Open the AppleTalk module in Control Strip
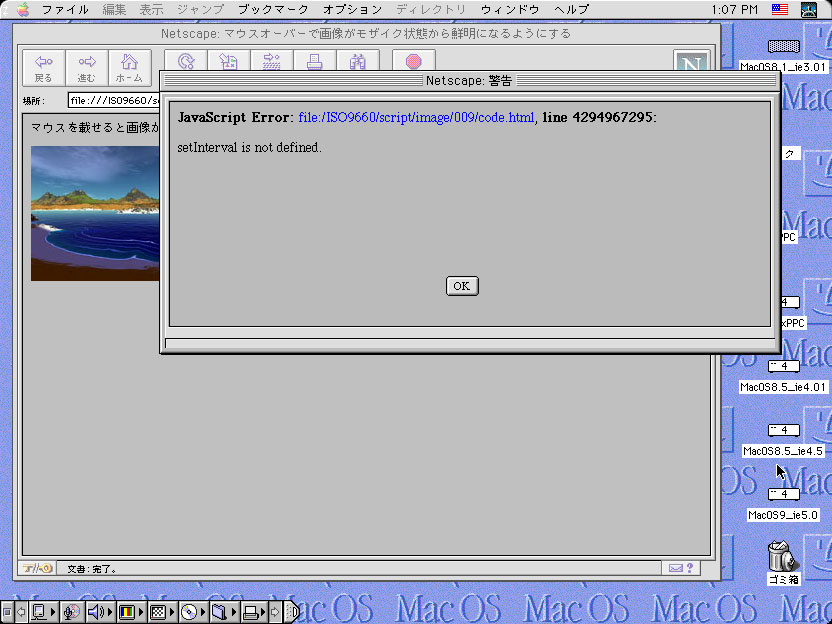This screenshot has width=832, height=624. [x=42, y=612]
